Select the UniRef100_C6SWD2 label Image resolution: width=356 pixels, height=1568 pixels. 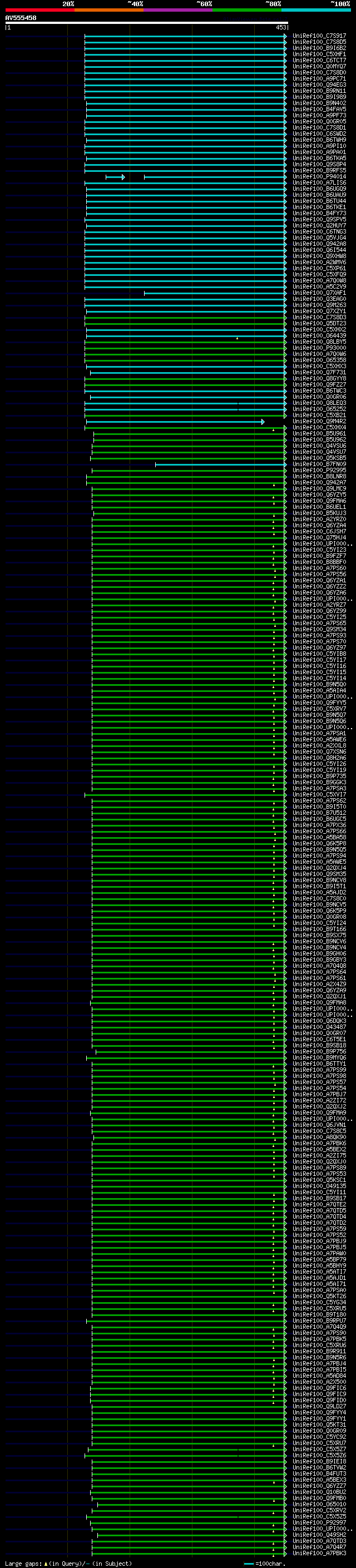[x=319, y=134]
